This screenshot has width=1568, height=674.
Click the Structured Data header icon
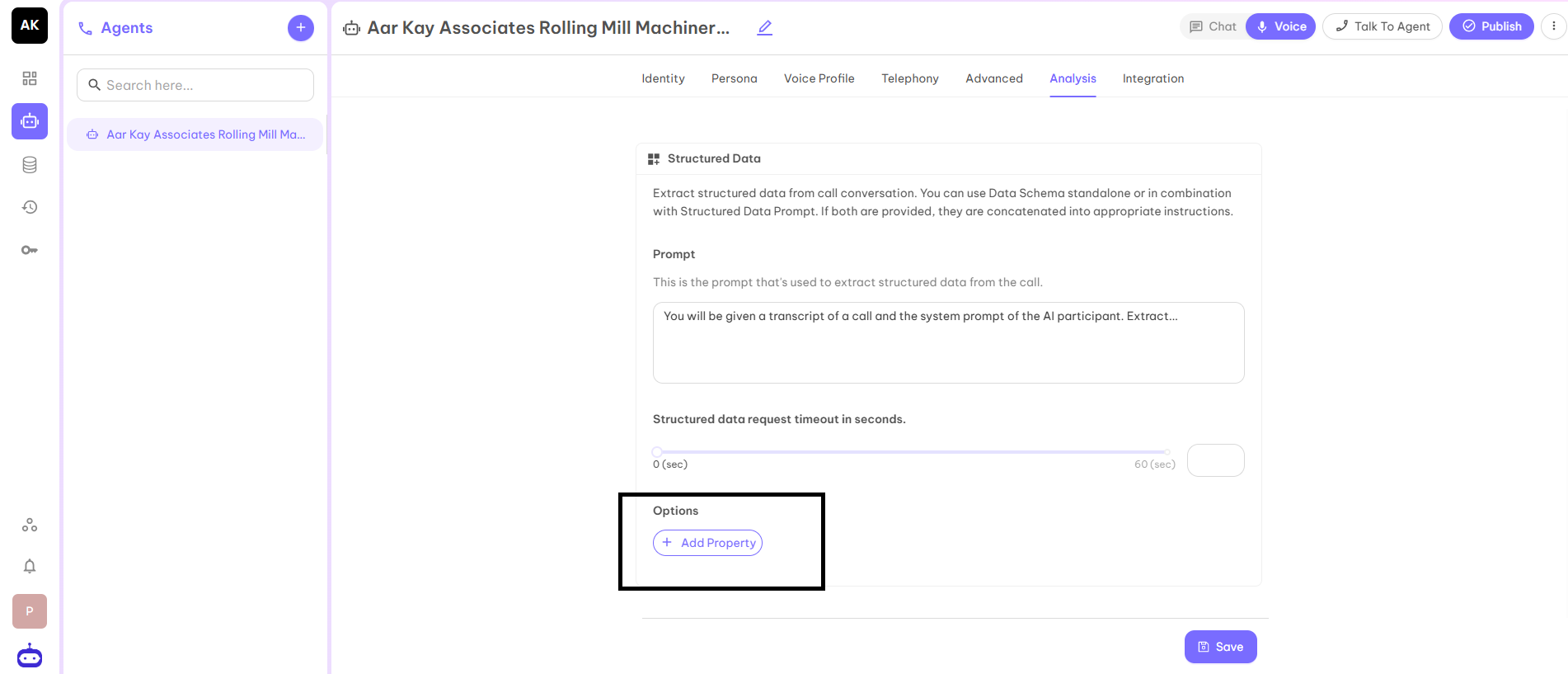point(654,159)
